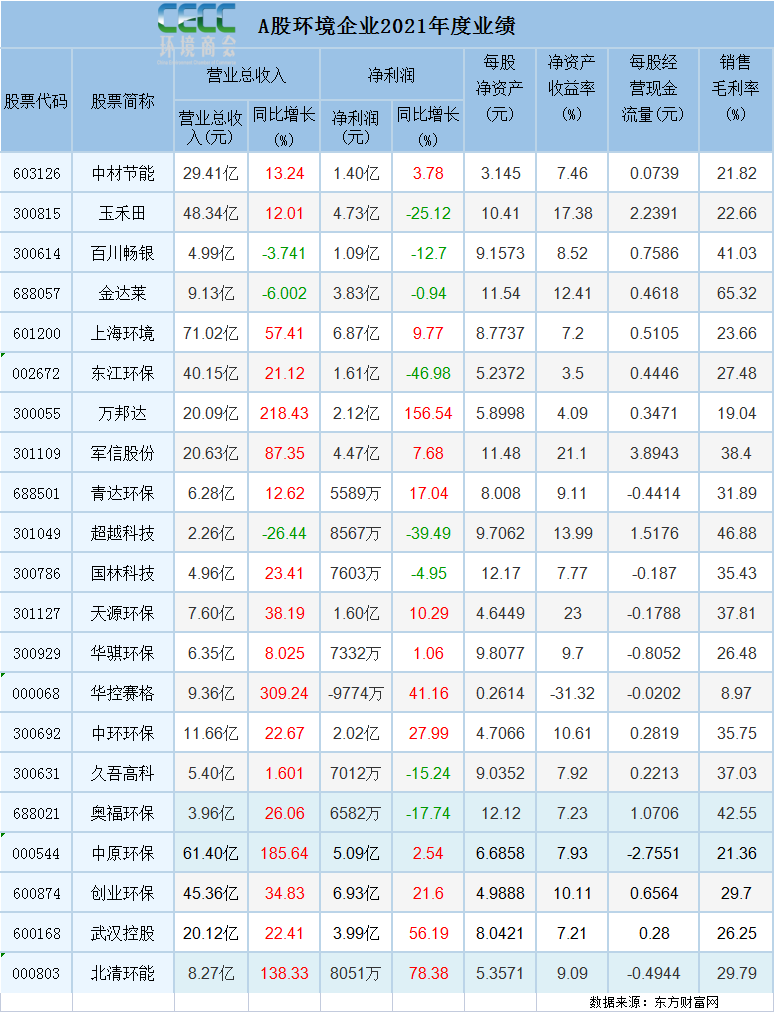Click the 华控赛格 net profit -9774万 cell
Image resolution: width=774 pixels, height=1012 pixels.
coord(356,693)
